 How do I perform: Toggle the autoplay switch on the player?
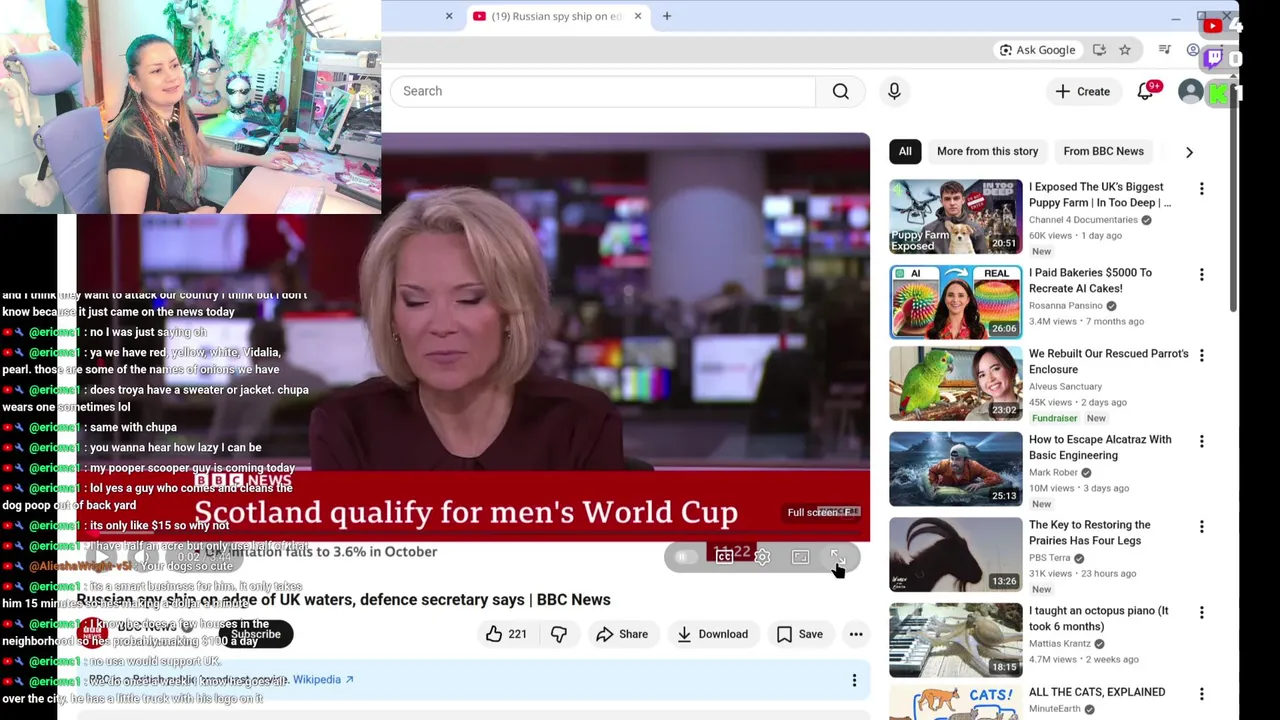coord(685,557)
